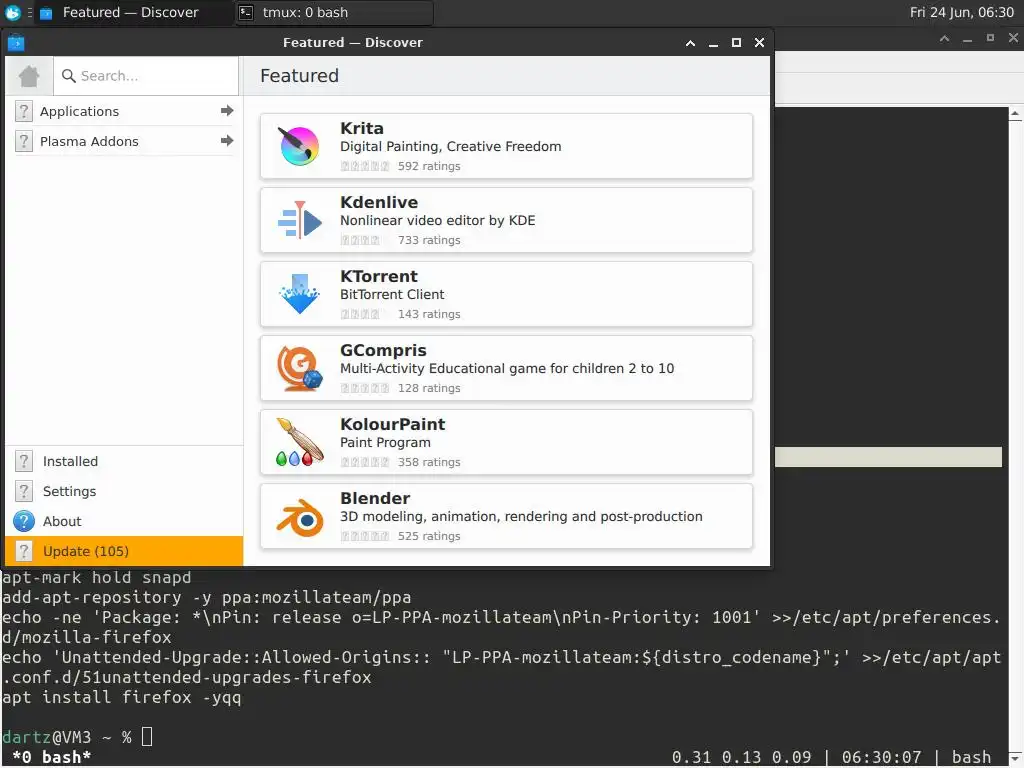The image size is (1024, 768).
Task: Click the 3D modeling description of Blender
Action: tap(521, 516)
